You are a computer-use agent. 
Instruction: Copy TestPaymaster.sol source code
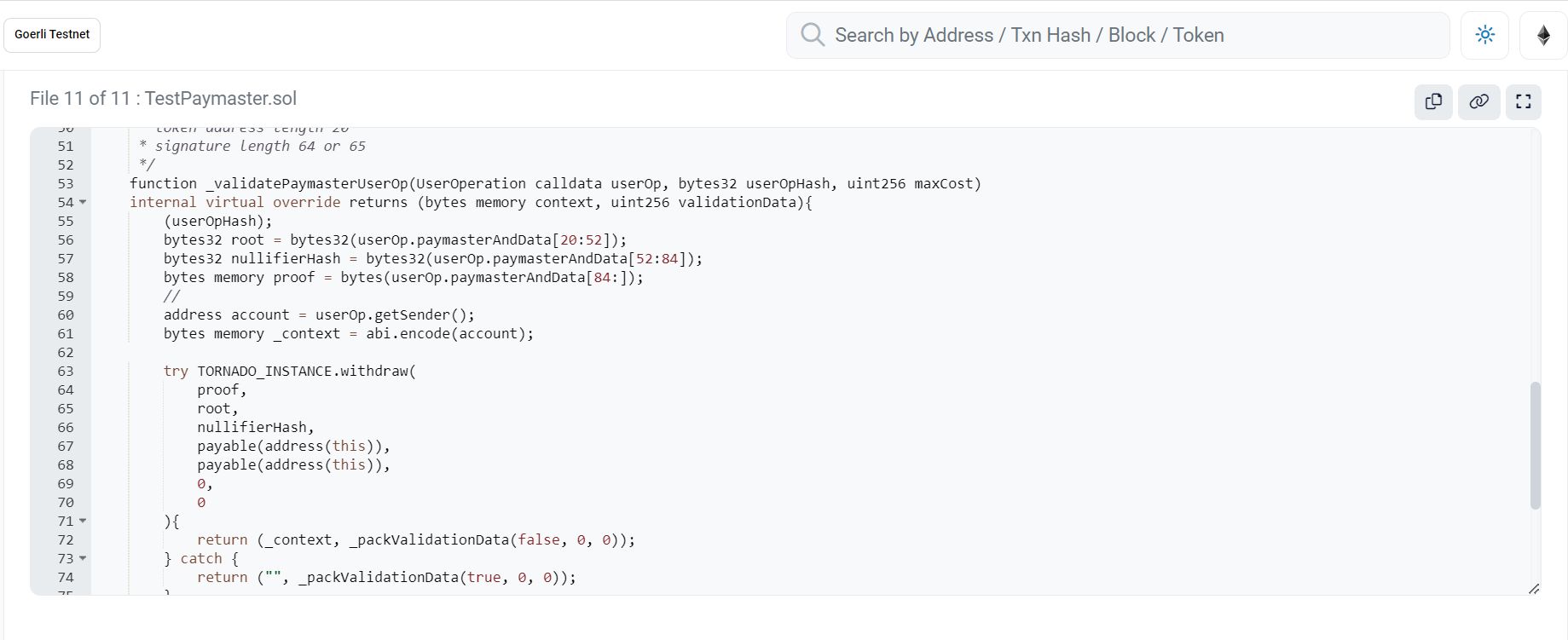click(x=1433, y=101)
